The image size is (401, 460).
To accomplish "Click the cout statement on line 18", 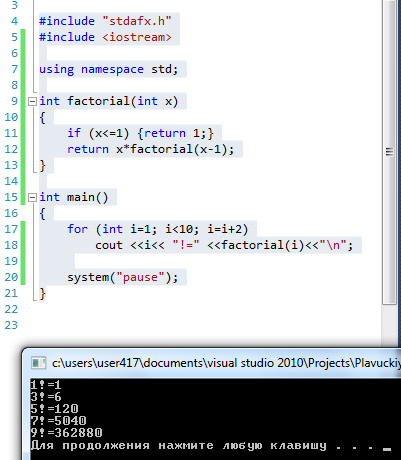I will pyautogui.click(x=224, y=245).
